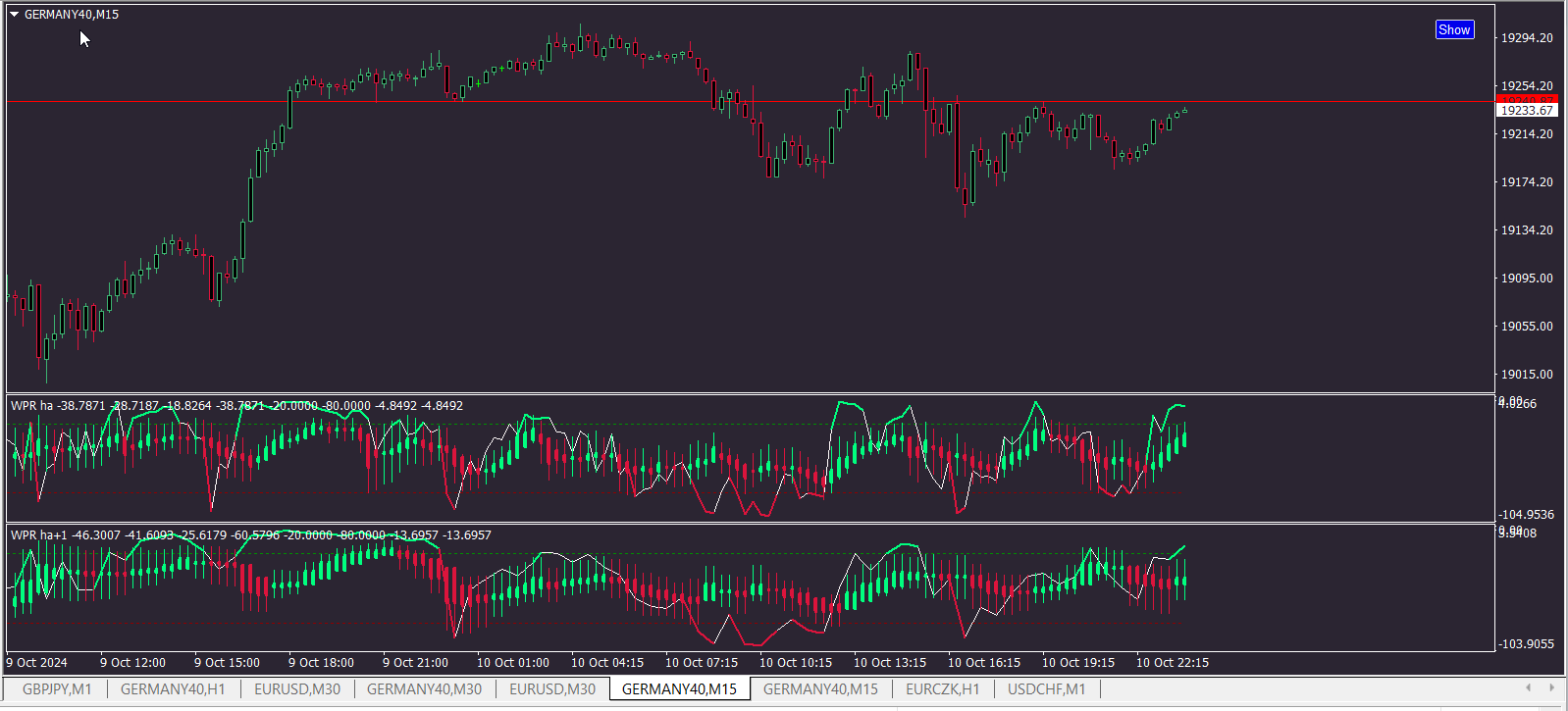
Task: Select the active GERMANY40,M15 tab
Action: [x=679, y=688]
